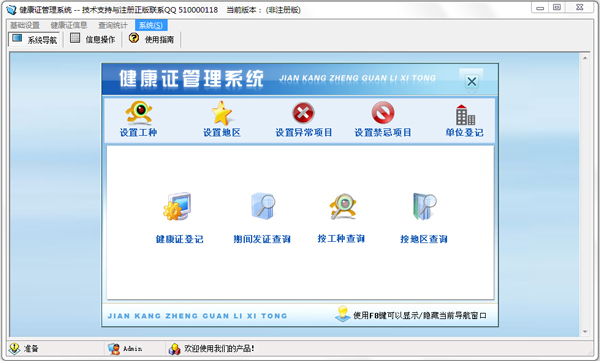This screenshot has width=600, height=361.
Task: Click the 按地区查询 label
Action: point(424,239)
